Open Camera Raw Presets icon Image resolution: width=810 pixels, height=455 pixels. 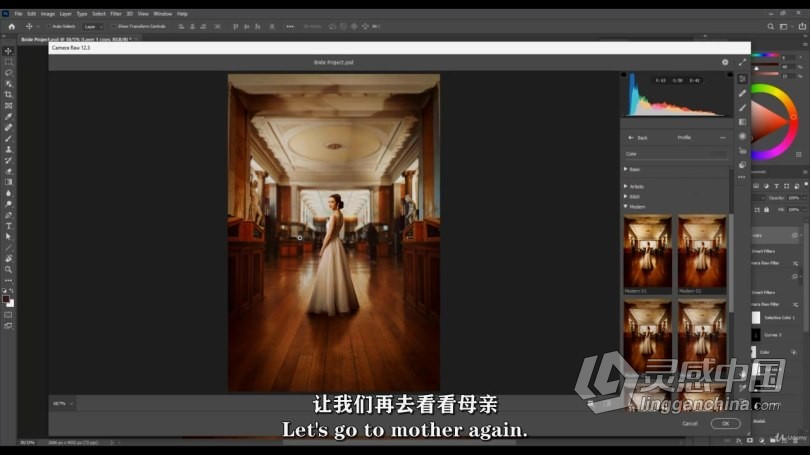[x=742, y=165]
